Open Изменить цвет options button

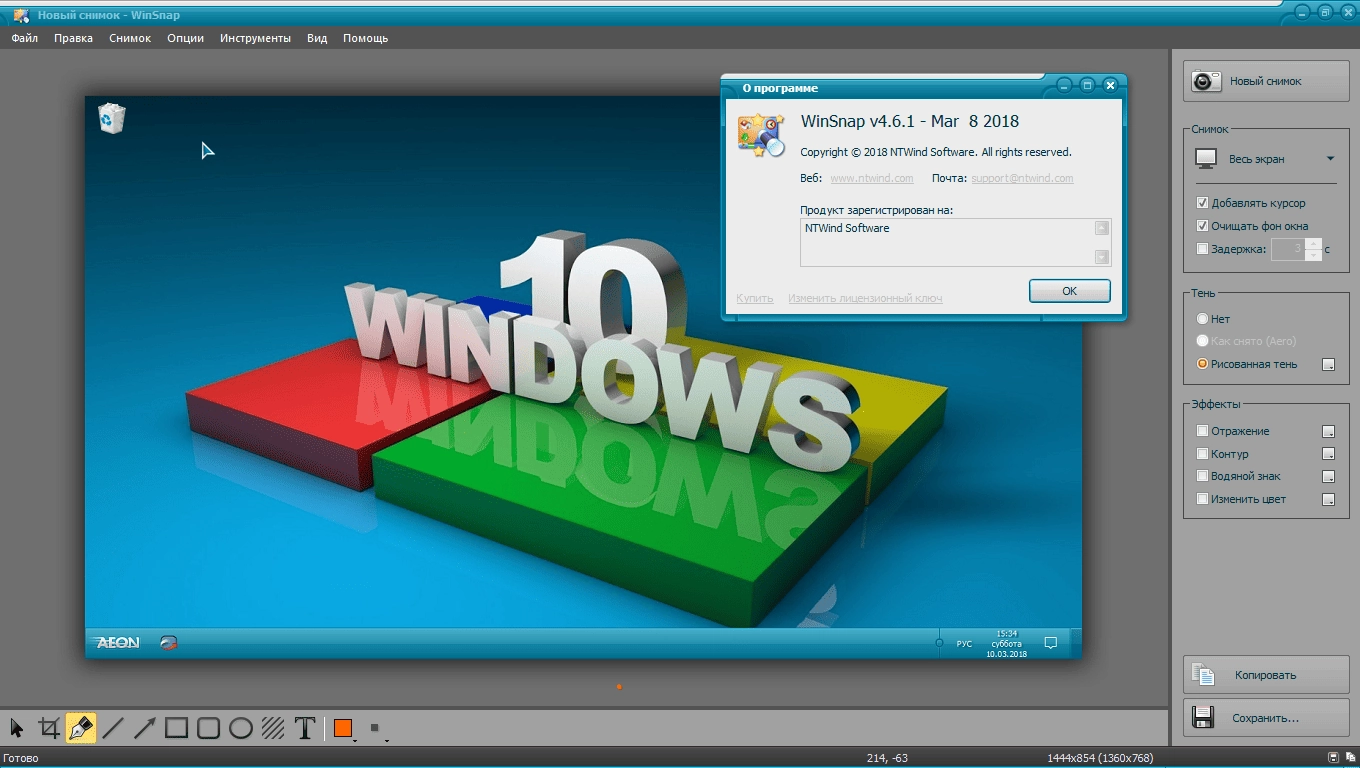tap(1328, 500)
